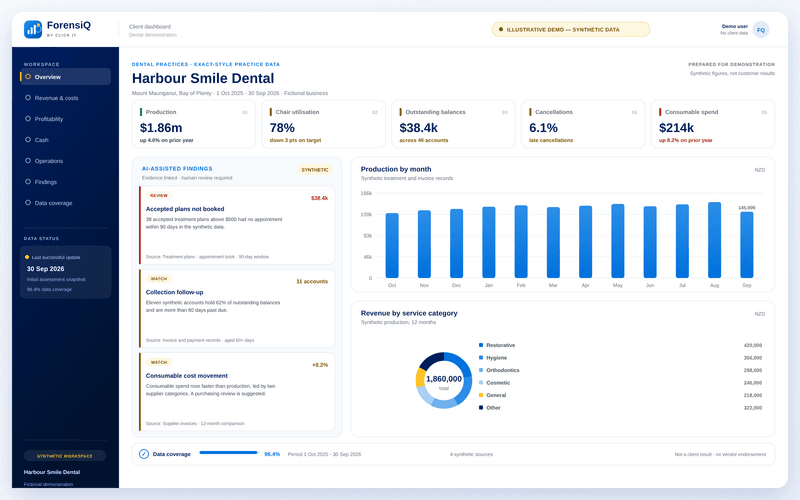800x500 pixels.
Task: Click the Client dashboard header label
Action: (x=149, y=27)
